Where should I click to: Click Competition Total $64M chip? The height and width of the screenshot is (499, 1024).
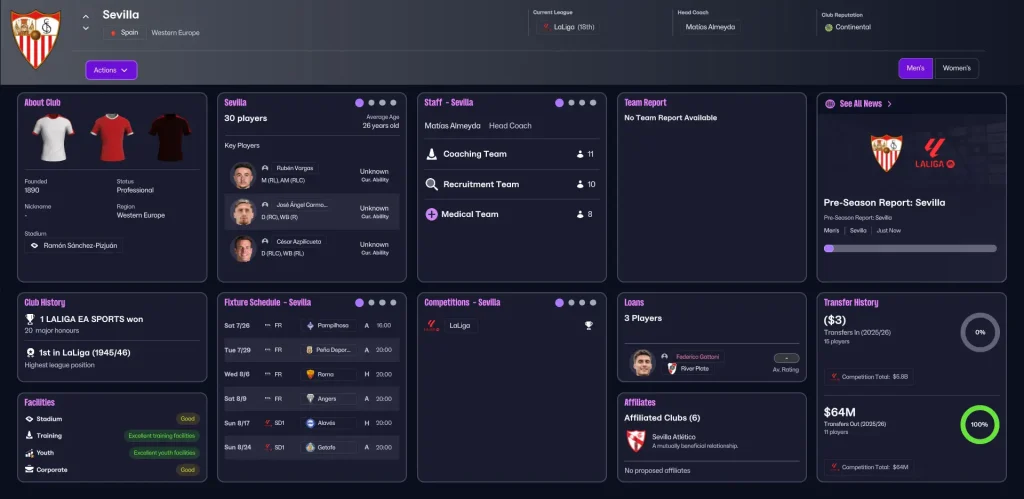coord(869,467)
